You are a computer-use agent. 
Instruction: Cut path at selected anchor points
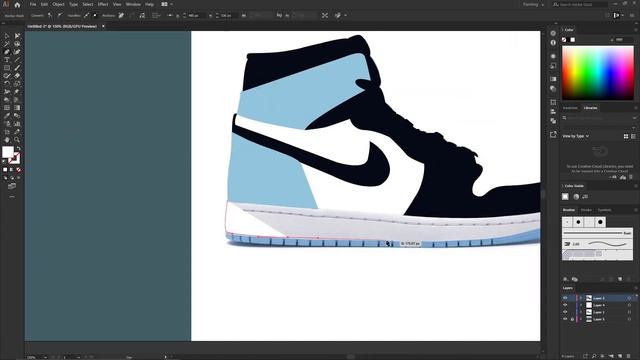(x=142, y=16)
